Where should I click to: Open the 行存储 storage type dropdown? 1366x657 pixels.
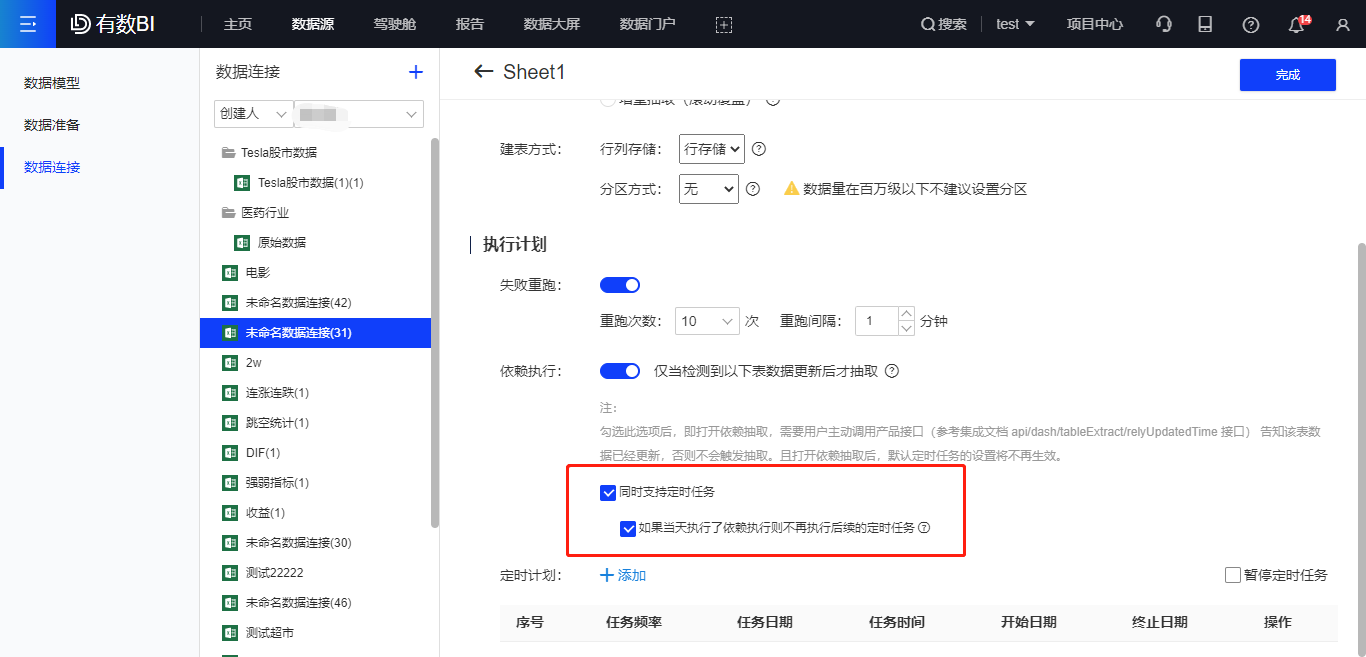(711, 149)
